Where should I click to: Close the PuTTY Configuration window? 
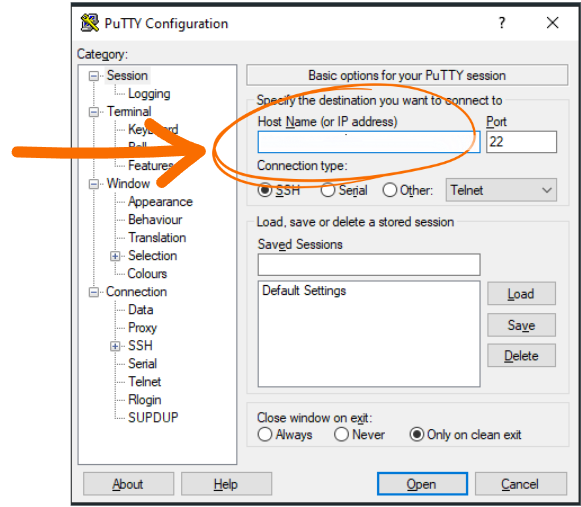click(552, 23)
